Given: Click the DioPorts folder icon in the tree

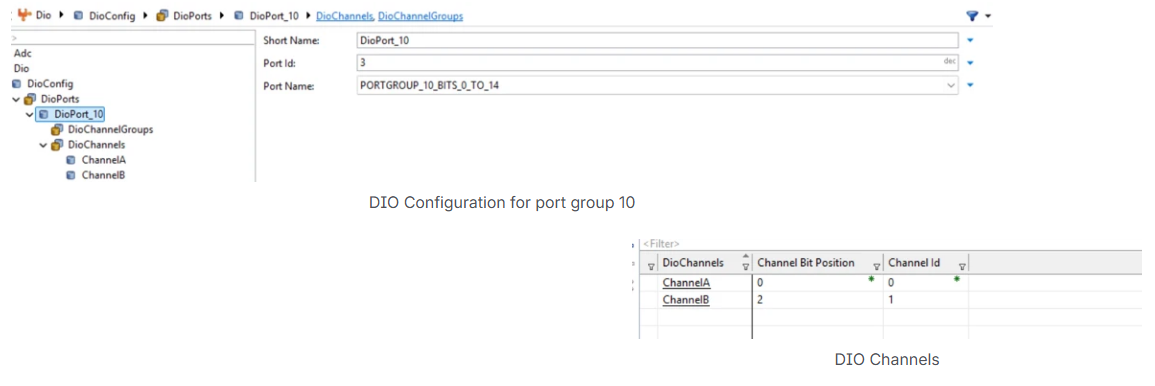Looking at the screenshot, I should click(31, 99).
